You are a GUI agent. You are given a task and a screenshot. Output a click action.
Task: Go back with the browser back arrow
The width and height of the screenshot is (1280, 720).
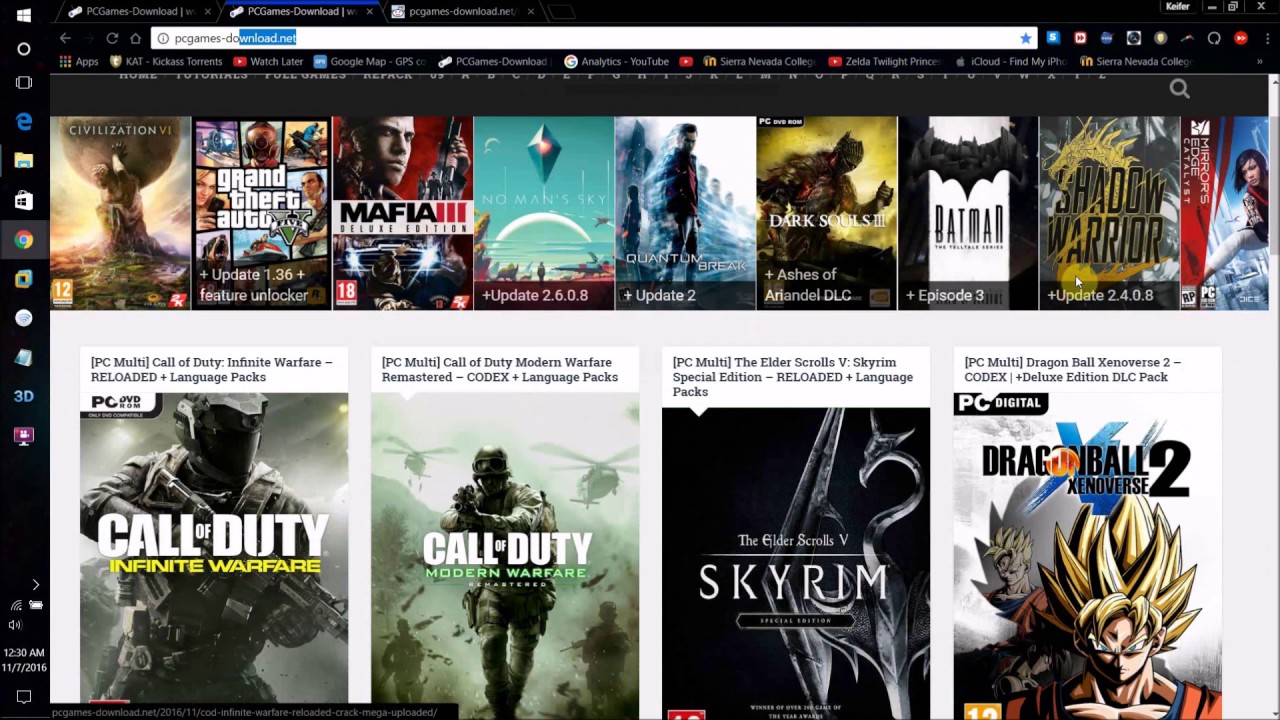65,38
